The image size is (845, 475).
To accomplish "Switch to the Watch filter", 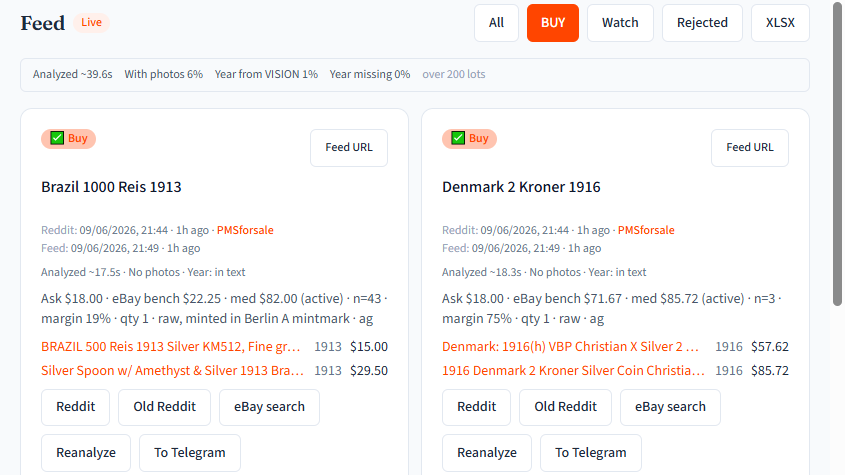I will click(x=620, y=23).
